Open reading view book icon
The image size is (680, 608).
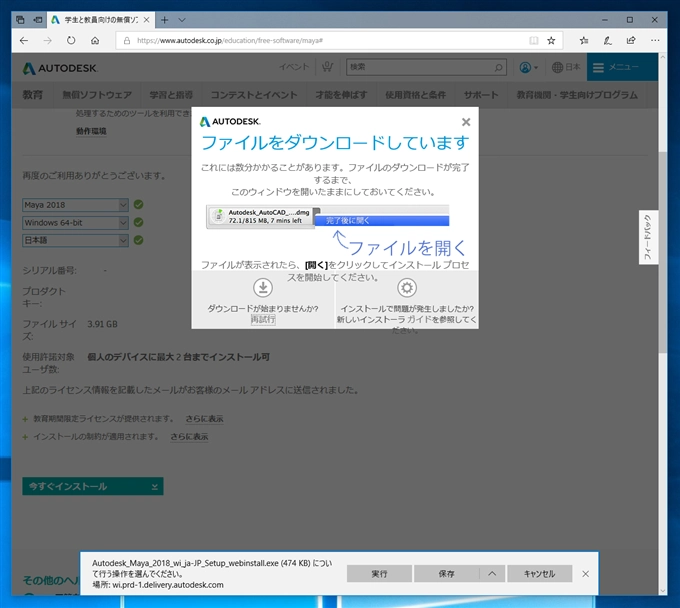tap(533, 40)
